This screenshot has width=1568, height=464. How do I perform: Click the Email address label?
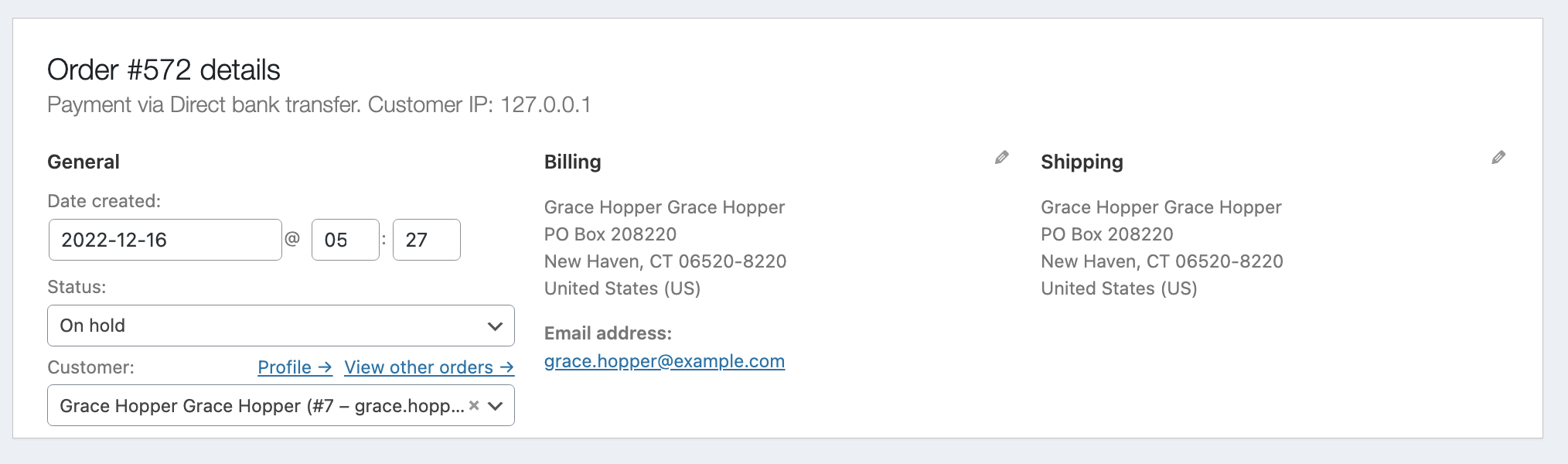608,333
